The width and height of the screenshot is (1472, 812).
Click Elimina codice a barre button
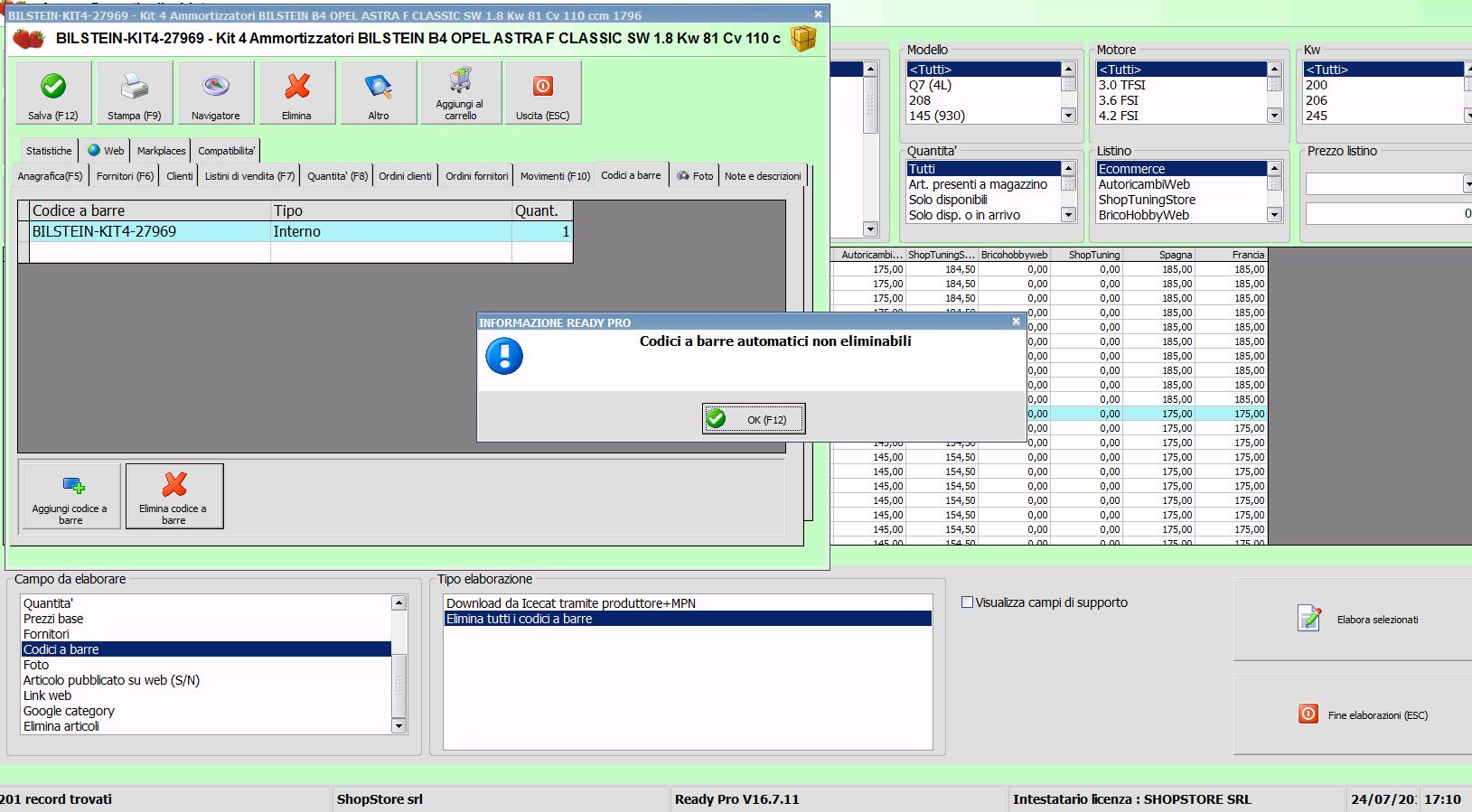(173, 496)
